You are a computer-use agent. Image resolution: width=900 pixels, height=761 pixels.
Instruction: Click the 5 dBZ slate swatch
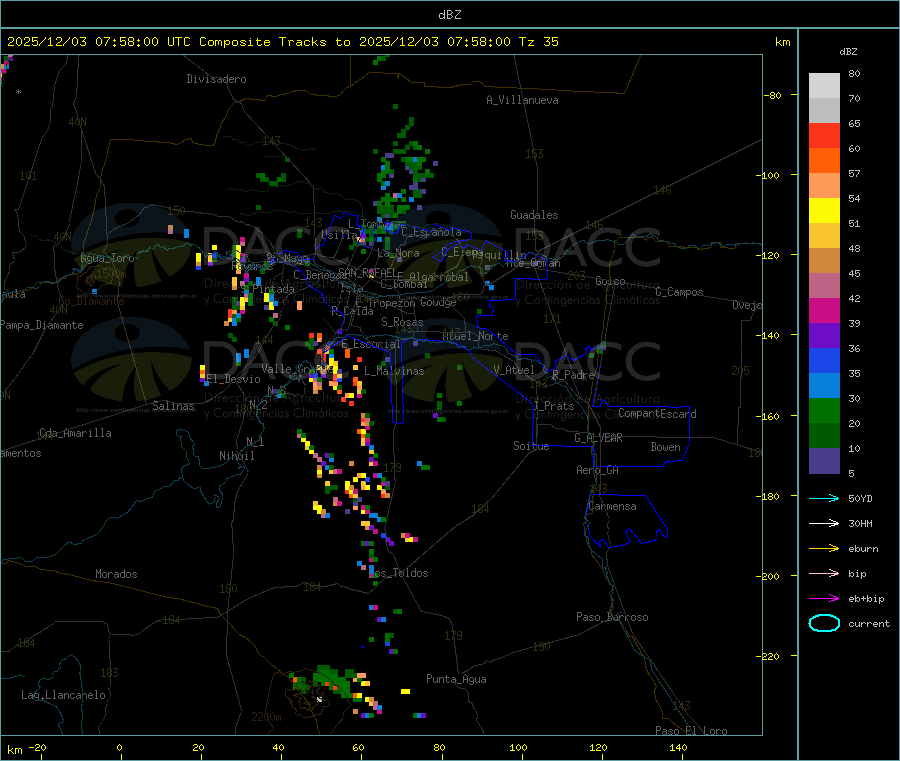point(824,461)
